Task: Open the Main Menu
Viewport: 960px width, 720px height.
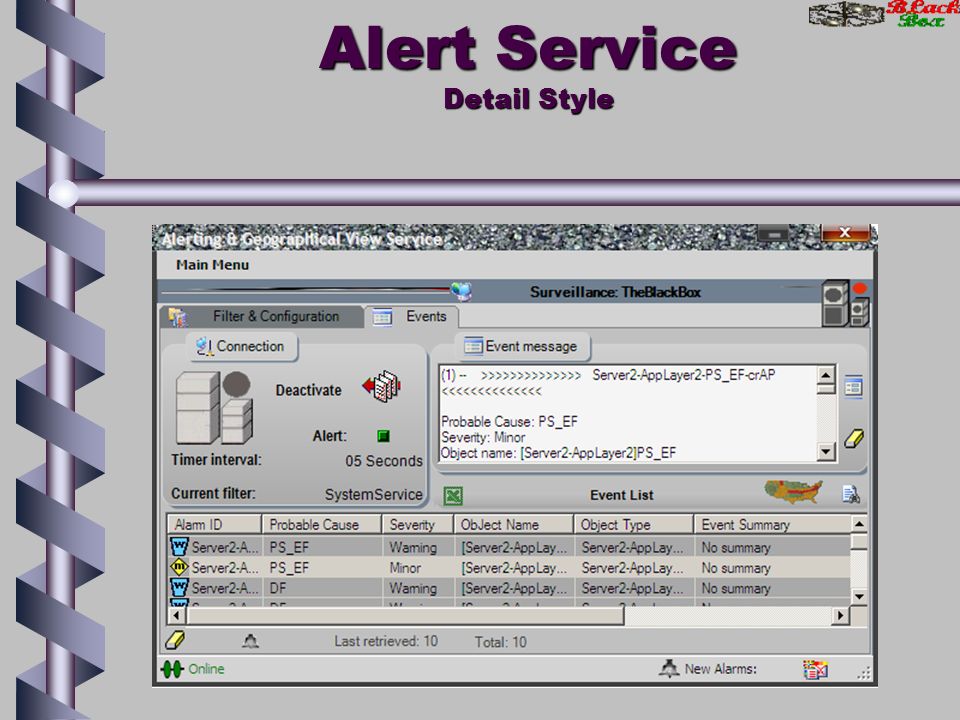Action: tap(212, 265)
